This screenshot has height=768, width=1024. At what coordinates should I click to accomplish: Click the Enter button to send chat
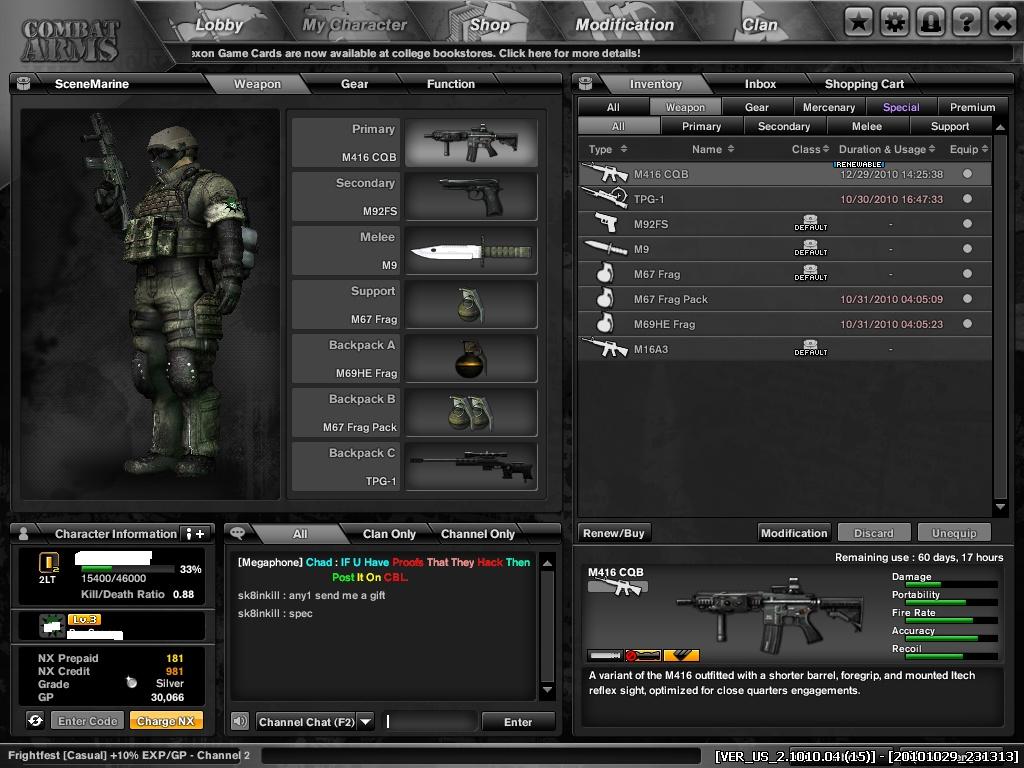pos(518,722)
